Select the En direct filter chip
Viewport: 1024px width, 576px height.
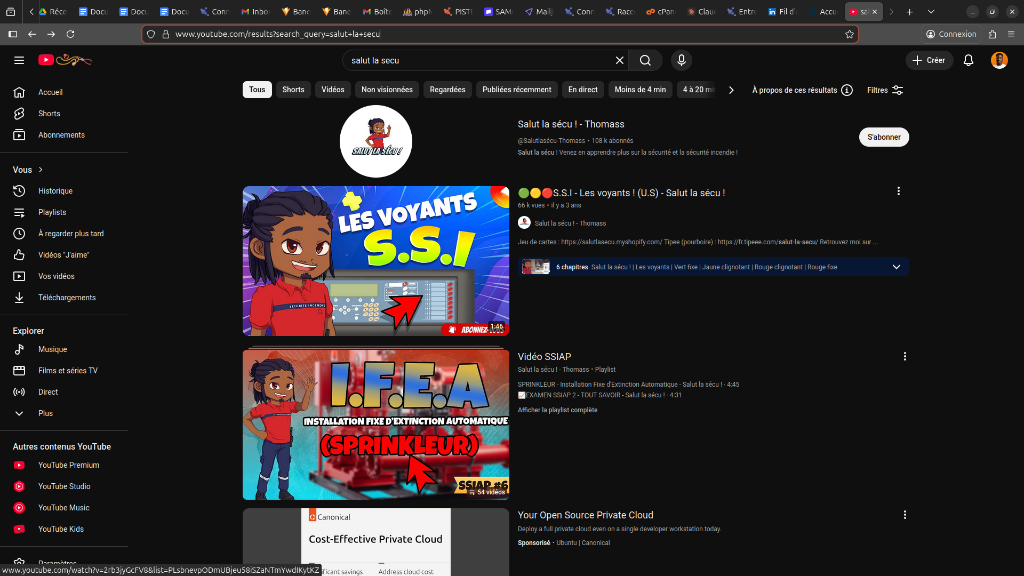[x=583, y=89]
